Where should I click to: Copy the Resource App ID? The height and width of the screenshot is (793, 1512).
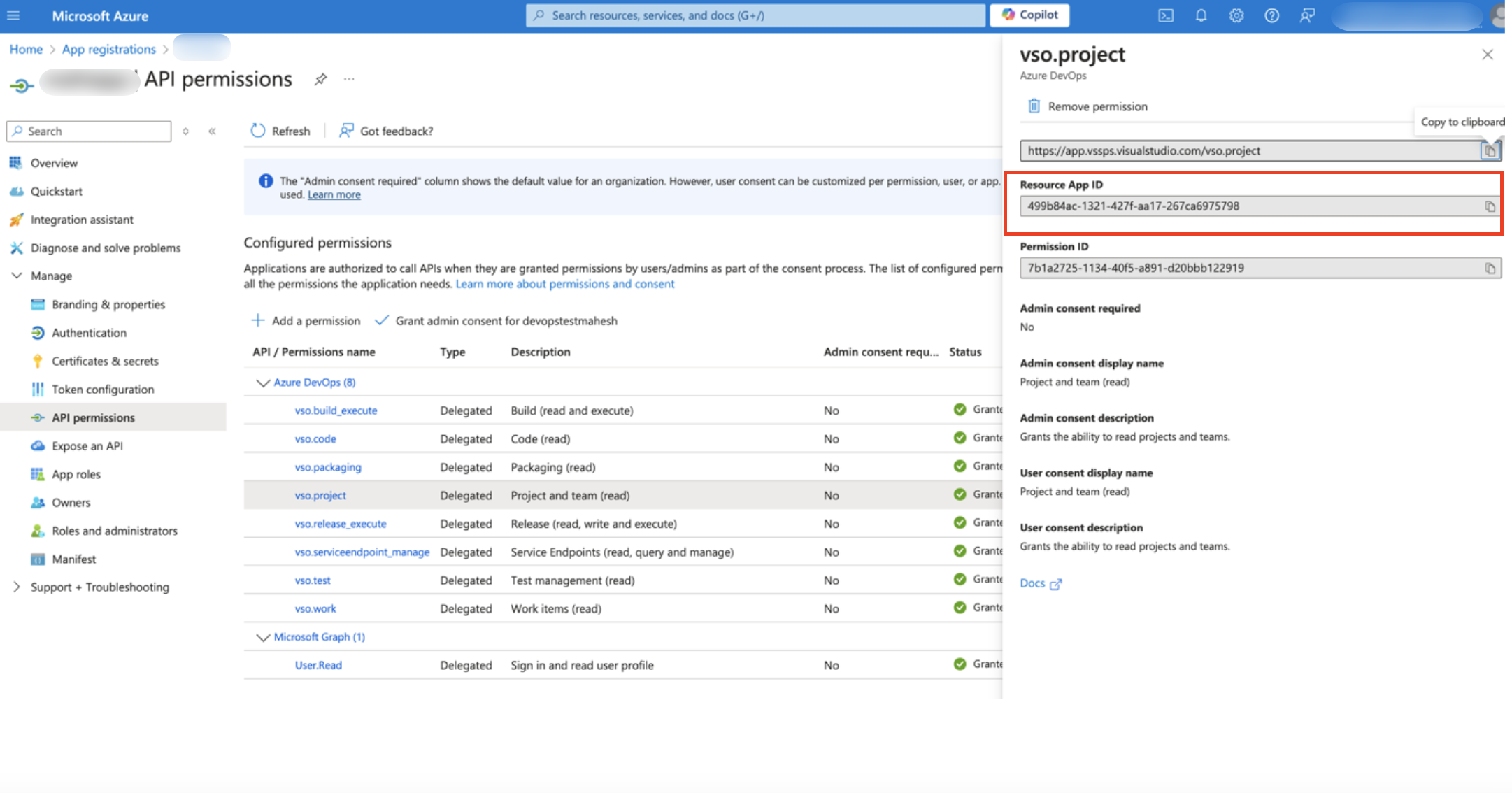point(1490,206)
